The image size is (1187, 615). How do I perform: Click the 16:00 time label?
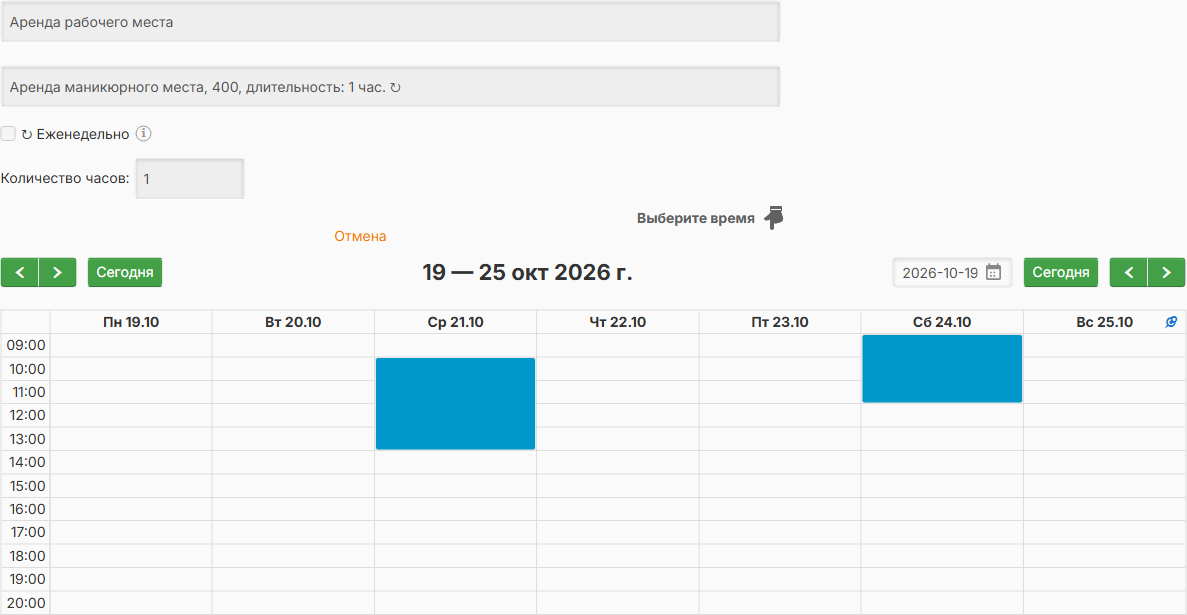tap(26, 509)
